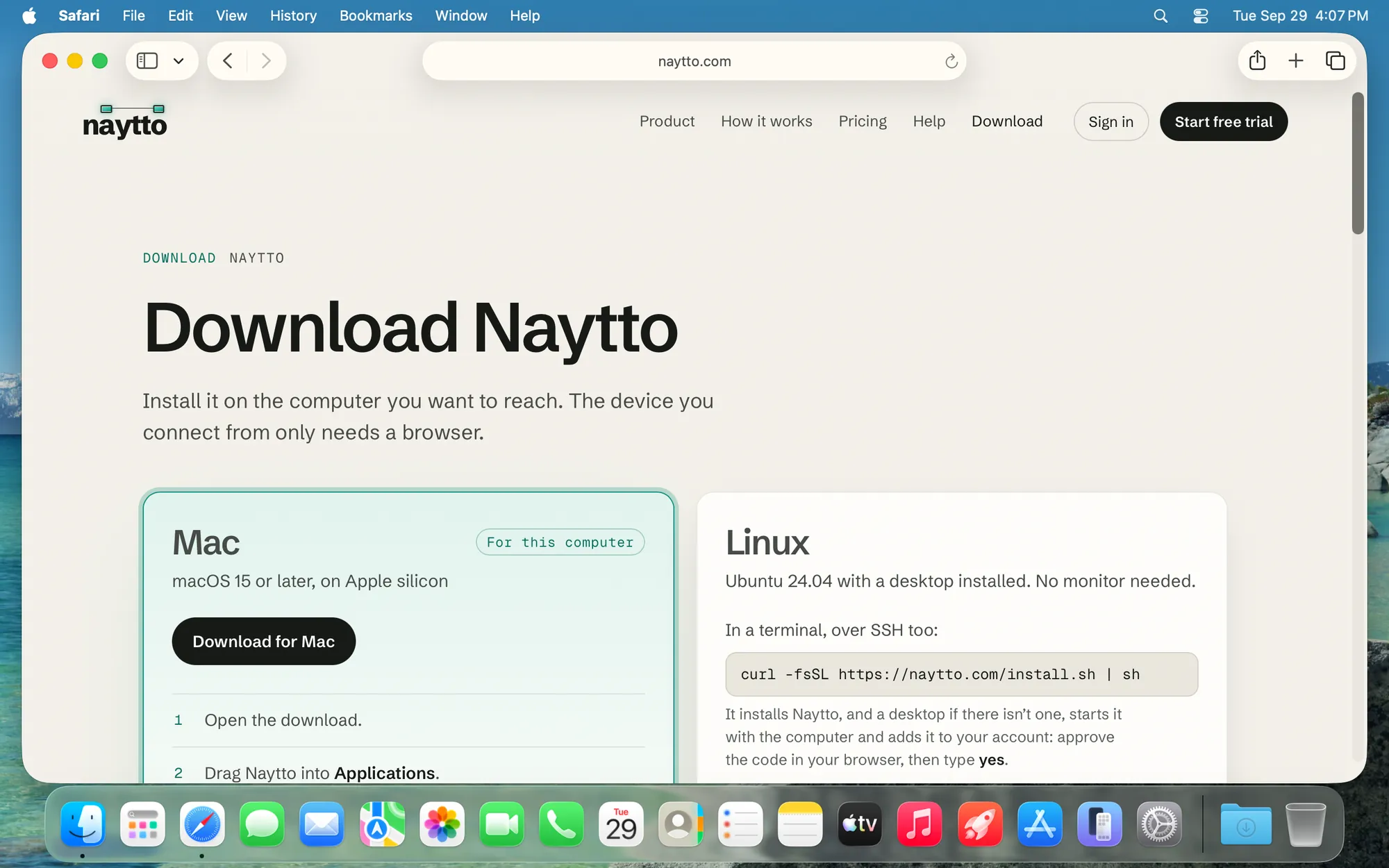Viewport: 1389px width, 868px height.
Task: Open the Window menu
Action: click(461, 15)
